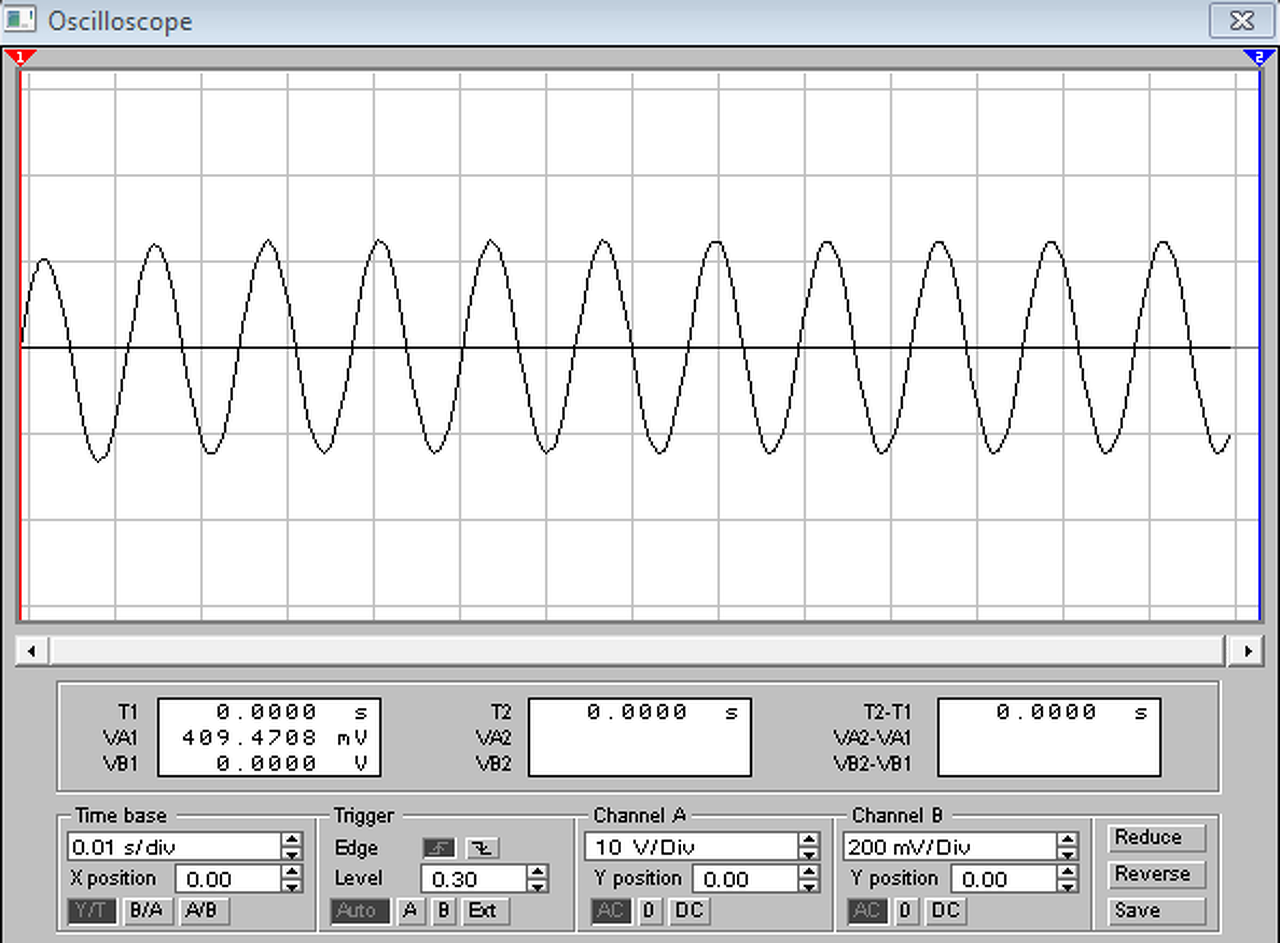Click the T2 time value 0.0000 s
Image resolution: width=1280 pixels, height=943 pixels.
point(662,712)
